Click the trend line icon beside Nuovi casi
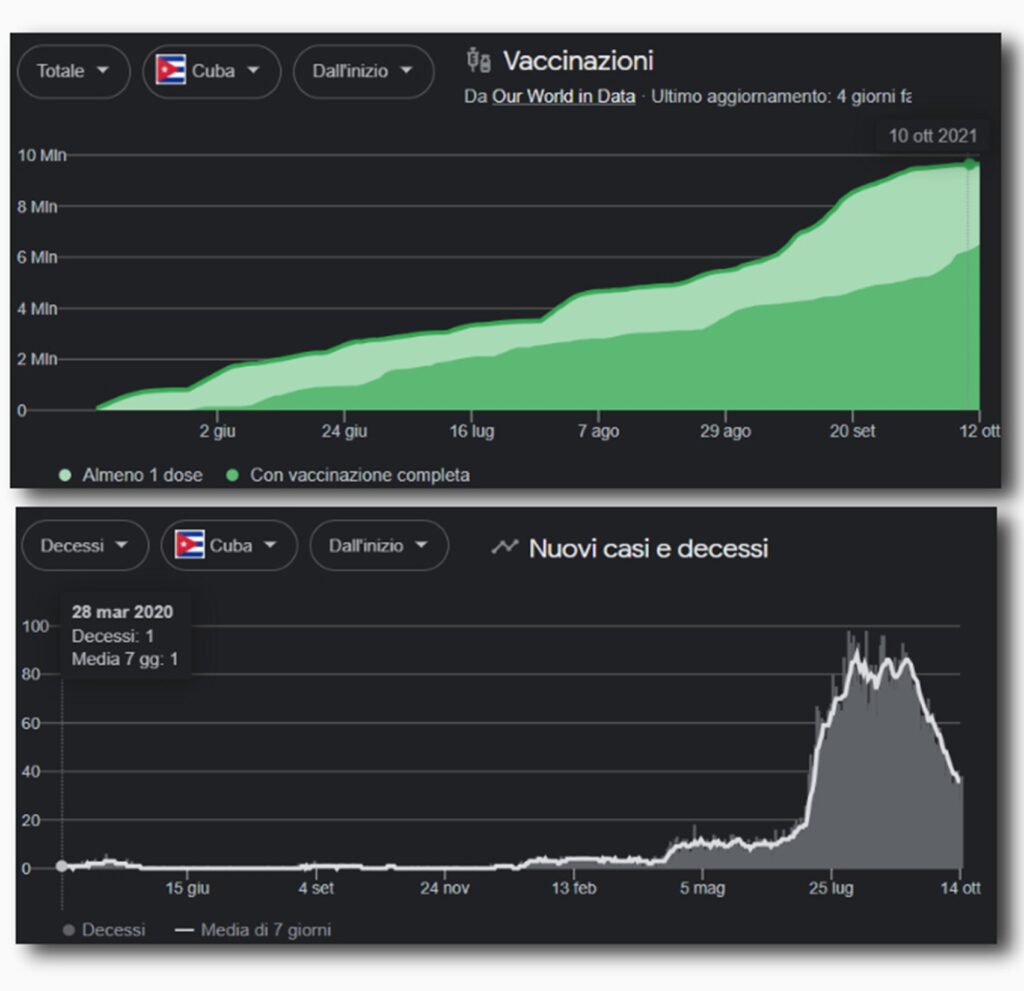This screenshot has width=1024, height=991. [505, 547]
